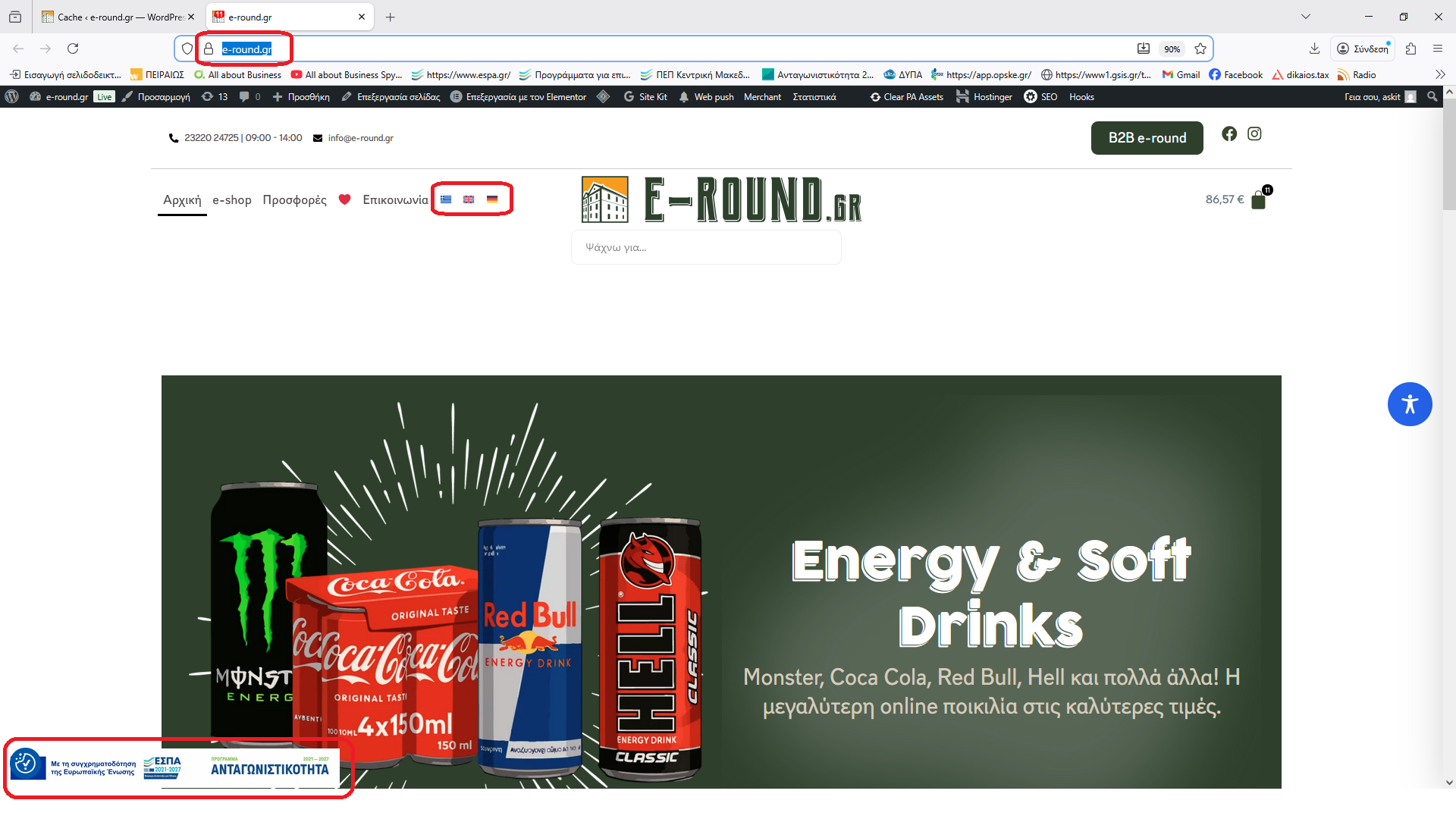Viewport: 1456px width, 819px height.
Task: Open the shopping cart bag icon
Action: pyautogui.click(x=1258, y=200)
